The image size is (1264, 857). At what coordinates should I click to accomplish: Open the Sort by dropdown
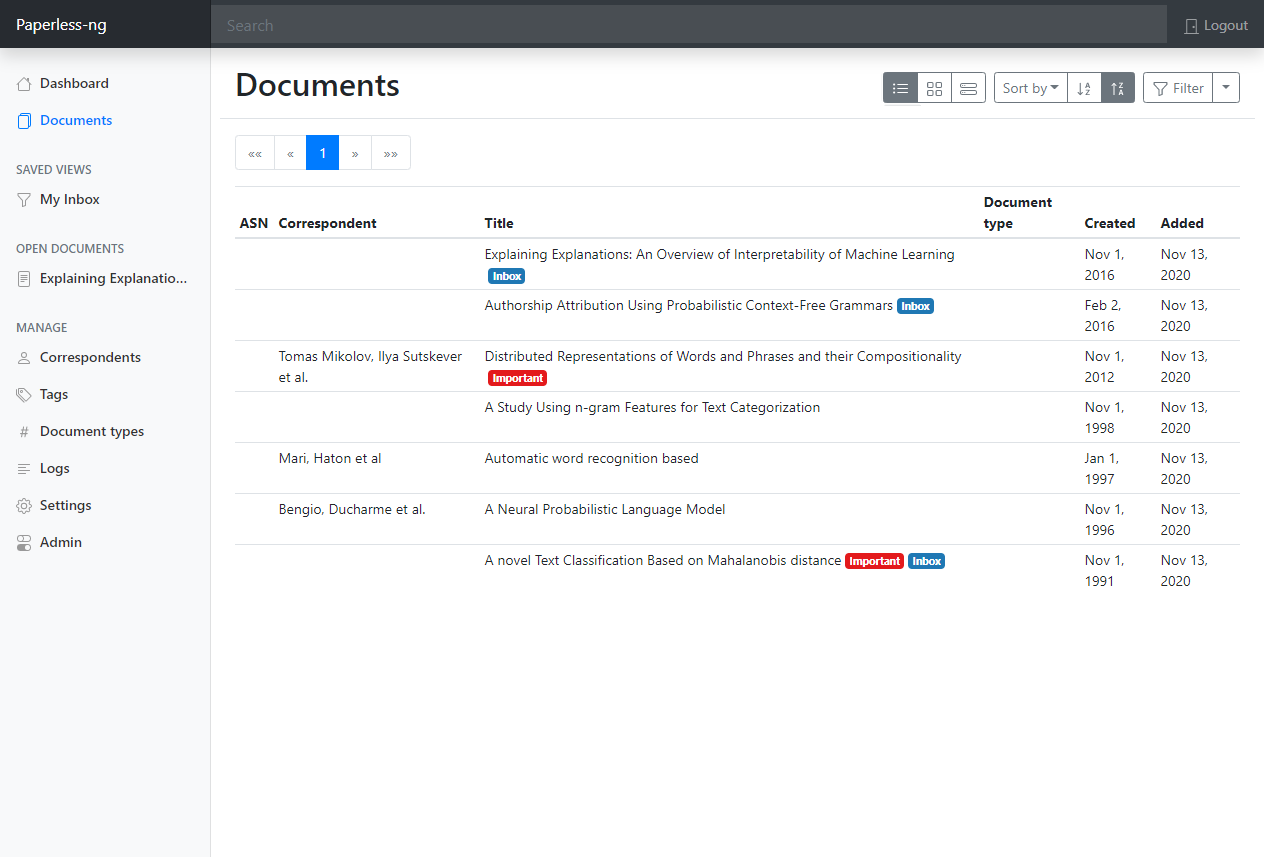[x=1030, y=88]
